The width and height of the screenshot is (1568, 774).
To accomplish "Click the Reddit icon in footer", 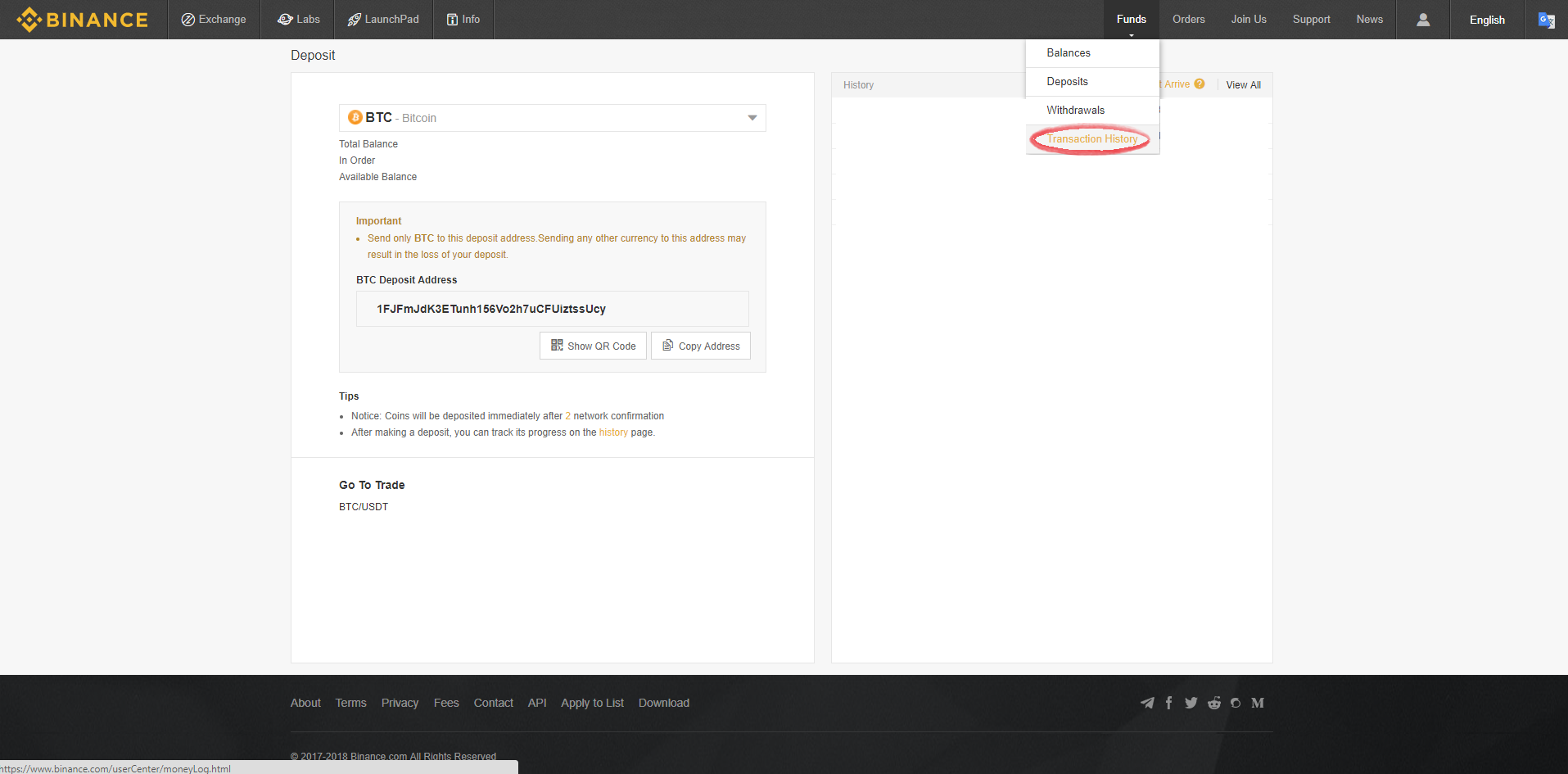I will coord(1214,703).
